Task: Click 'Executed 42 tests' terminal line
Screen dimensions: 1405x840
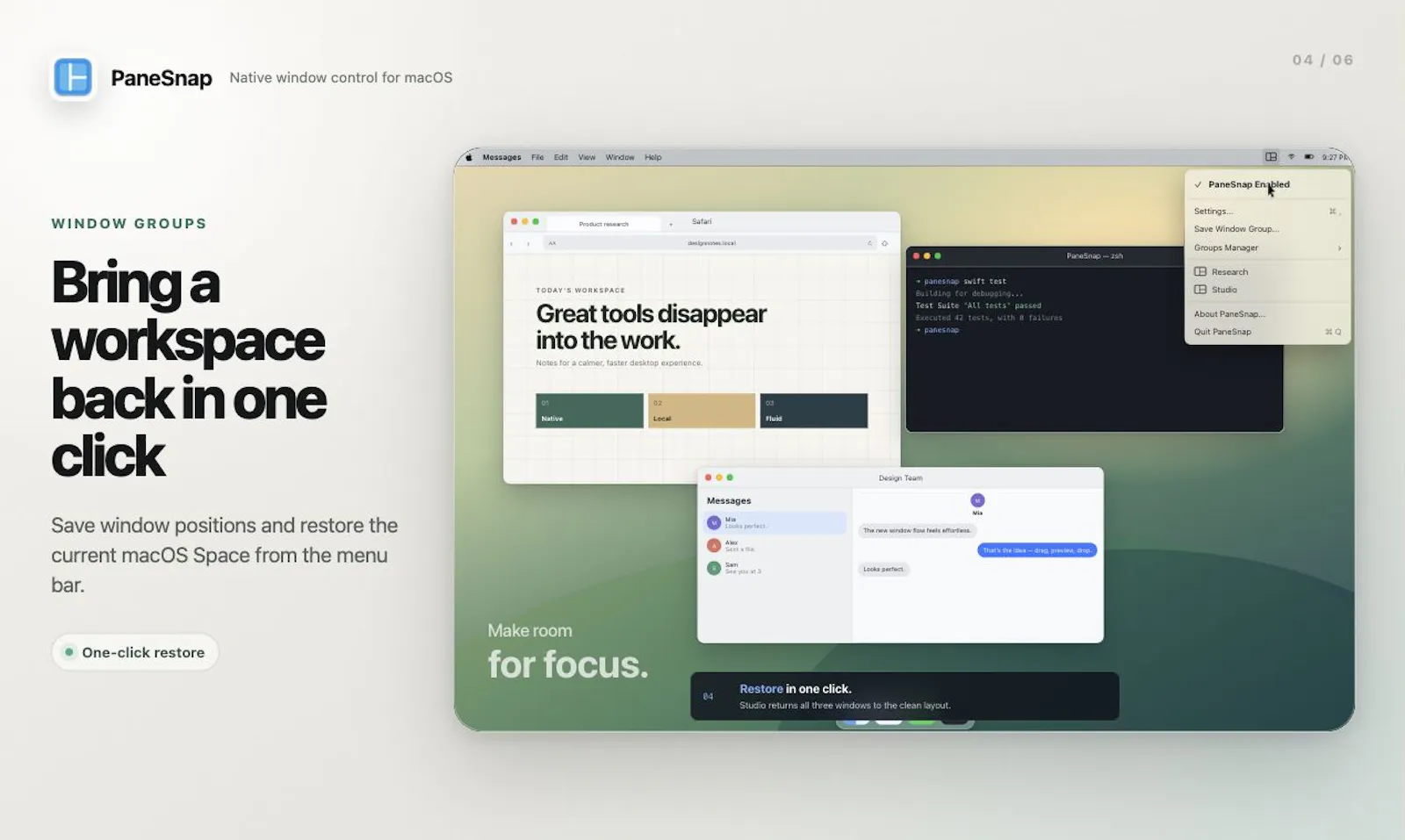Action: [x=989, y=318]
